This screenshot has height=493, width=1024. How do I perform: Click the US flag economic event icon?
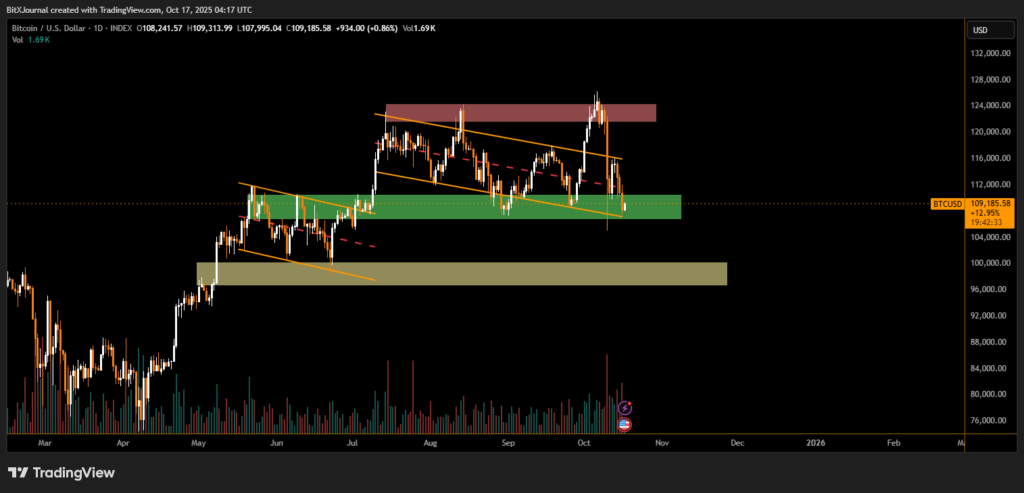click(x=625, y=424)
